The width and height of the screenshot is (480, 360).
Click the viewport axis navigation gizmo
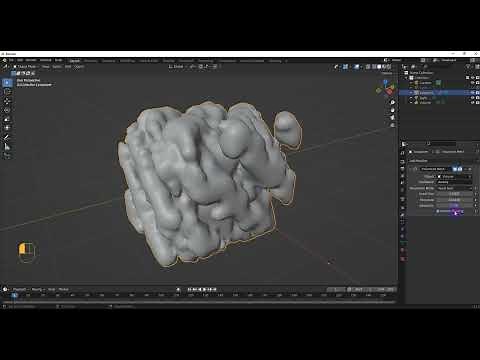[386, 87]
